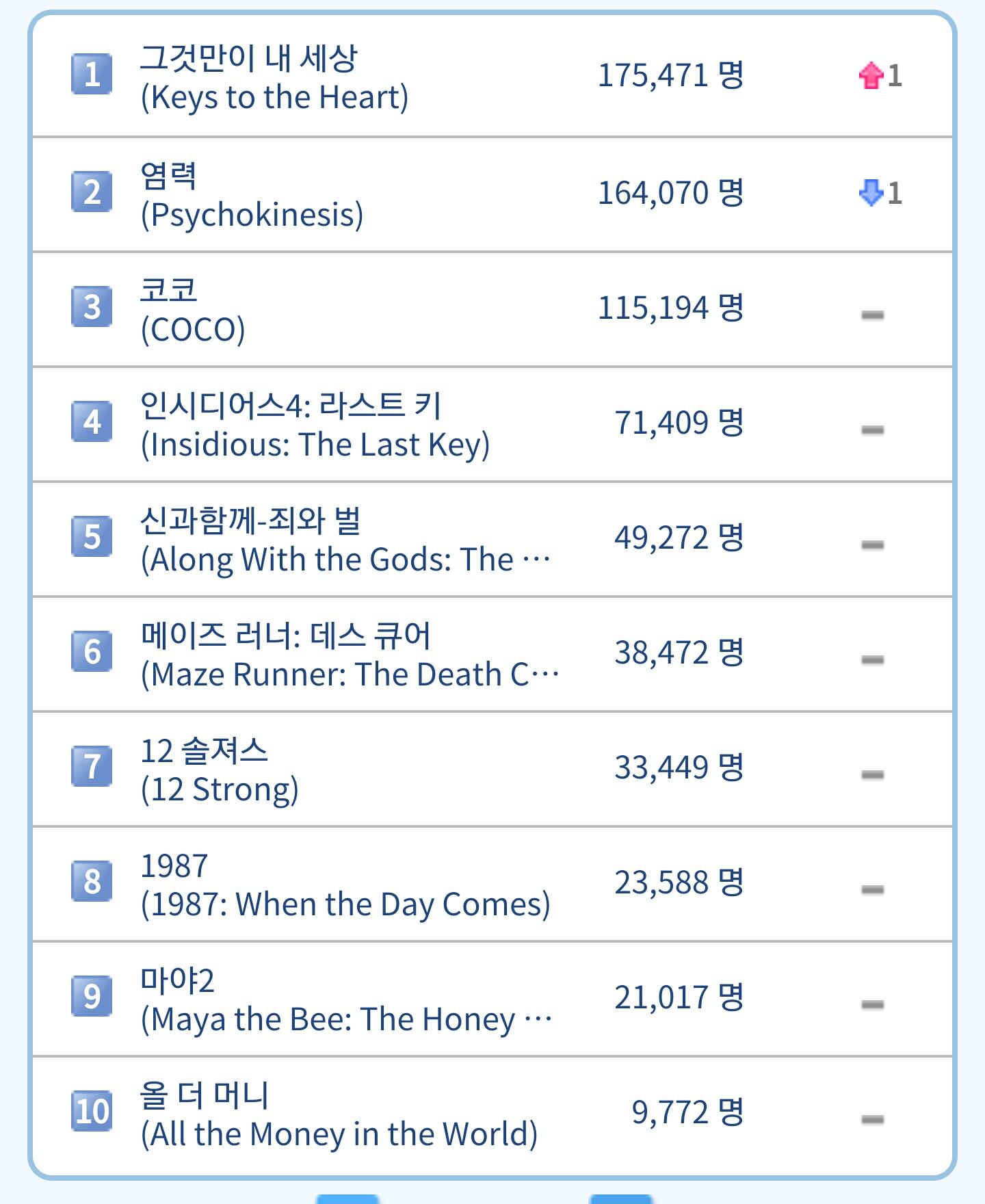985x1204 pixels.
Task: Open All the Money in the World
Action: point(339,1114)
